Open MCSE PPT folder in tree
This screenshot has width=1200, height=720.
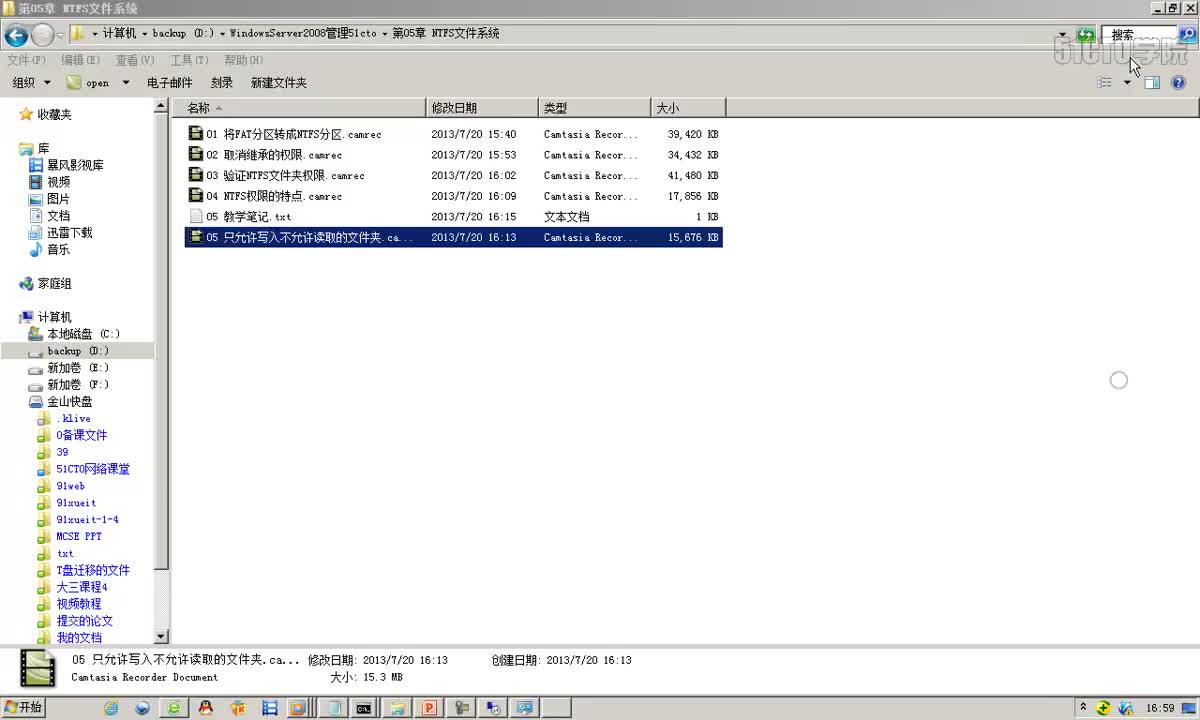pyautogui.click(x=79, y=536)
